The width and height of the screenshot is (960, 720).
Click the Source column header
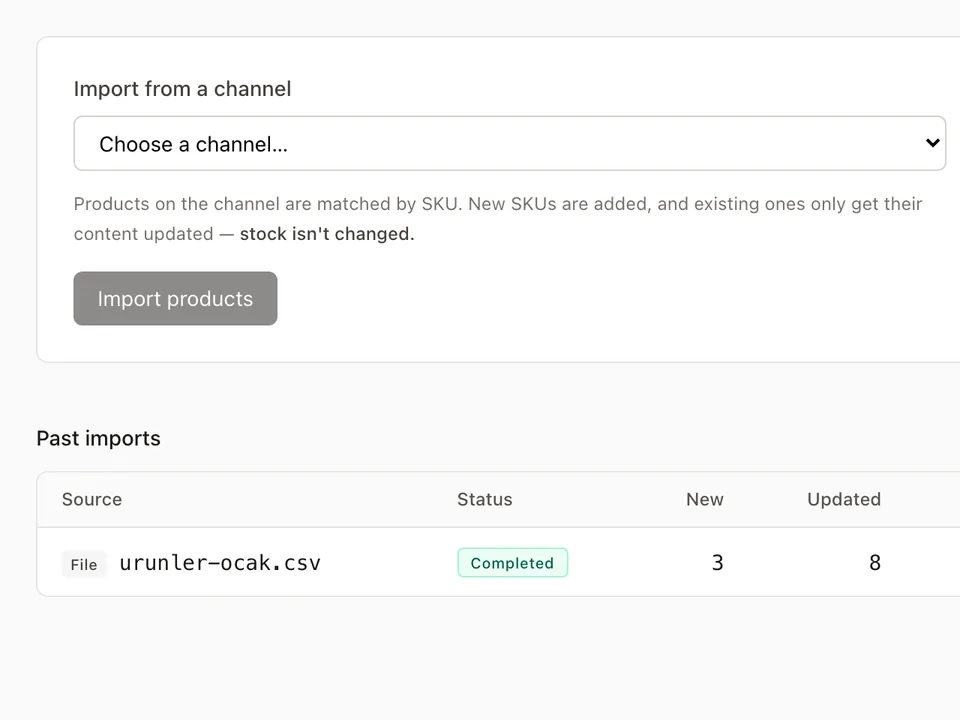(x=92, y=500)
